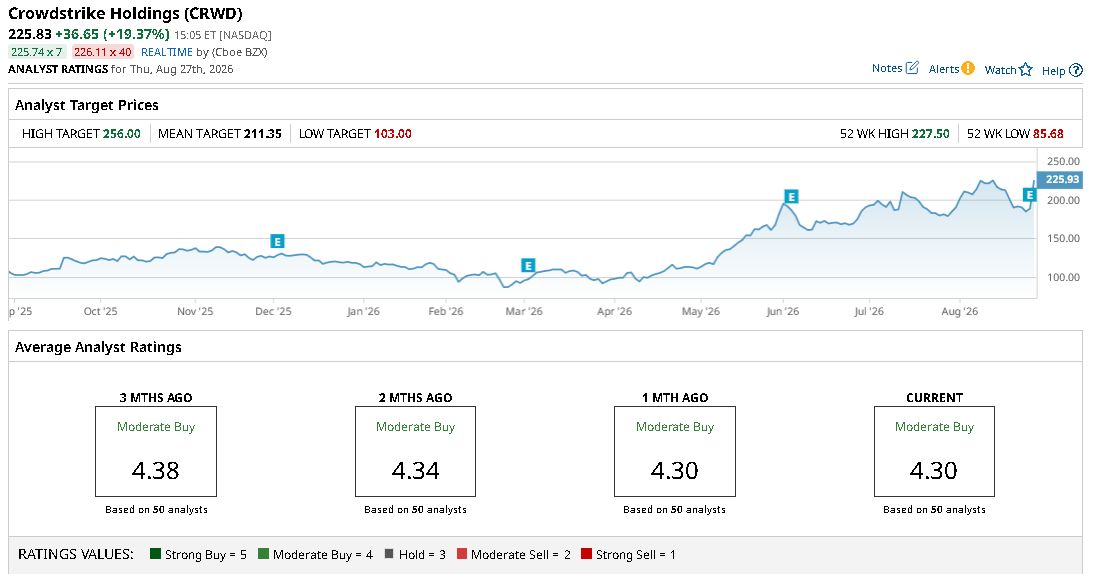Click the 100.00 price axis label
The height and width of the screenshot is (587, 1097).
click(x=1063, y=278)
